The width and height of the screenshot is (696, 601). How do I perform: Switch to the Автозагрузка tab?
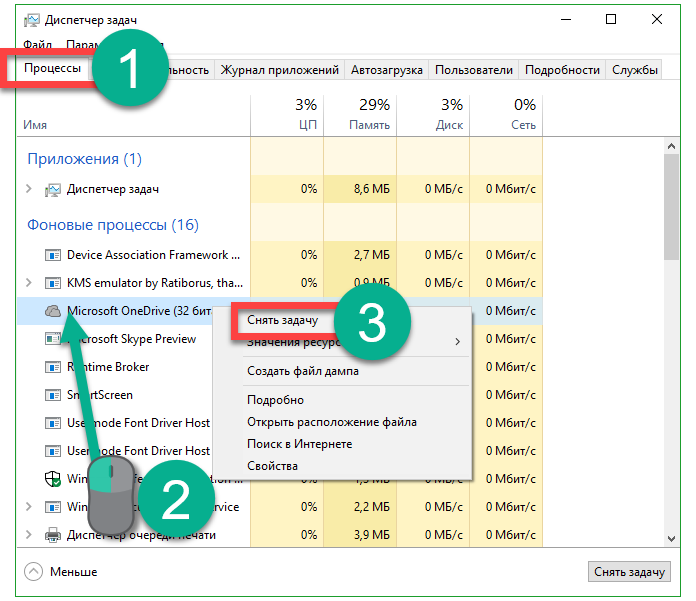(387, 70)
